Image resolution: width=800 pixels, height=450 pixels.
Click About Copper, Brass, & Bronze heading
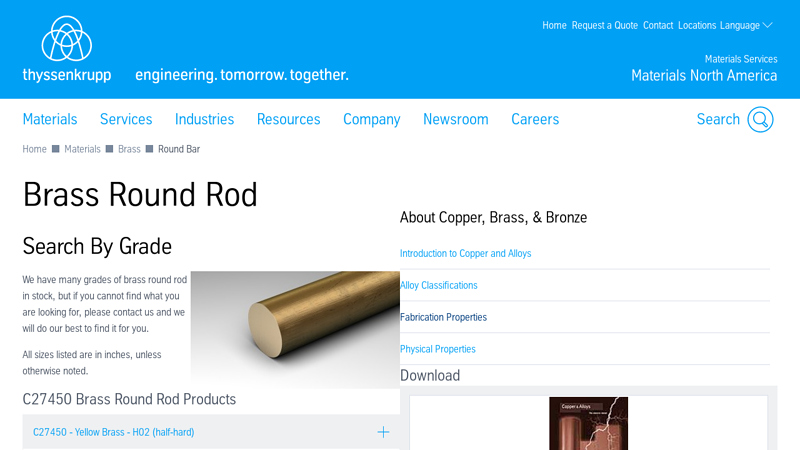click(493, 217)
